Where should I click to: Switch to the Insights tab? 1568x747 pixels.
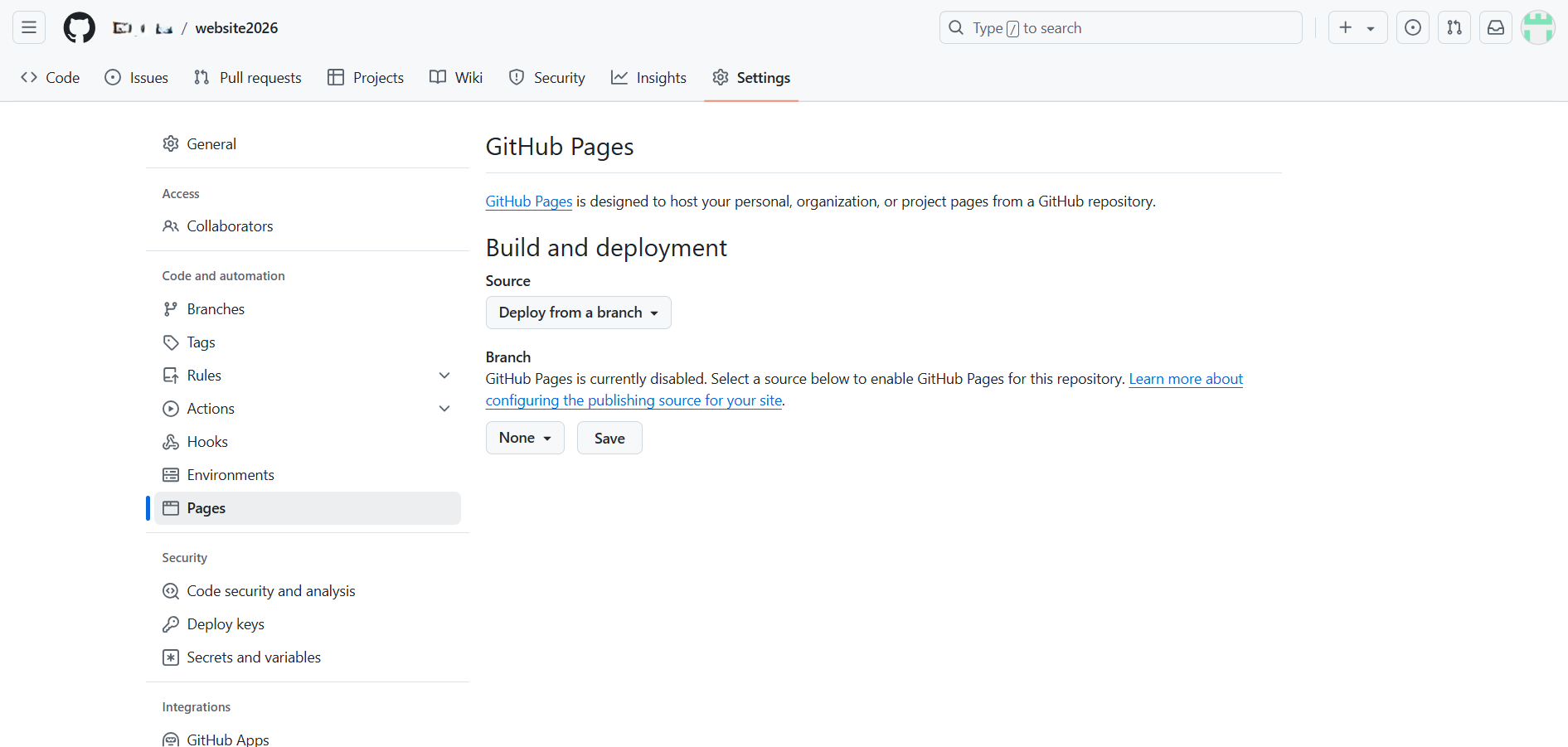pyautogui.click(x=648, y=77)
